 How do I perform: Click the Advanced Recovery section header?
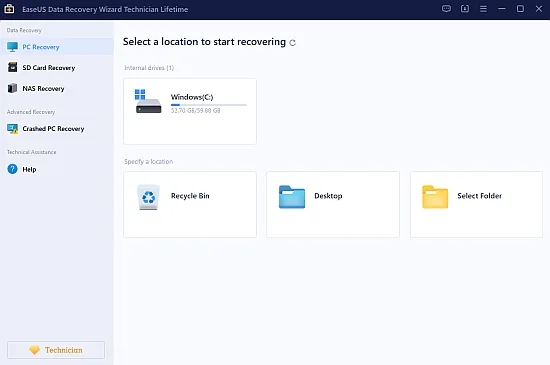31,112
